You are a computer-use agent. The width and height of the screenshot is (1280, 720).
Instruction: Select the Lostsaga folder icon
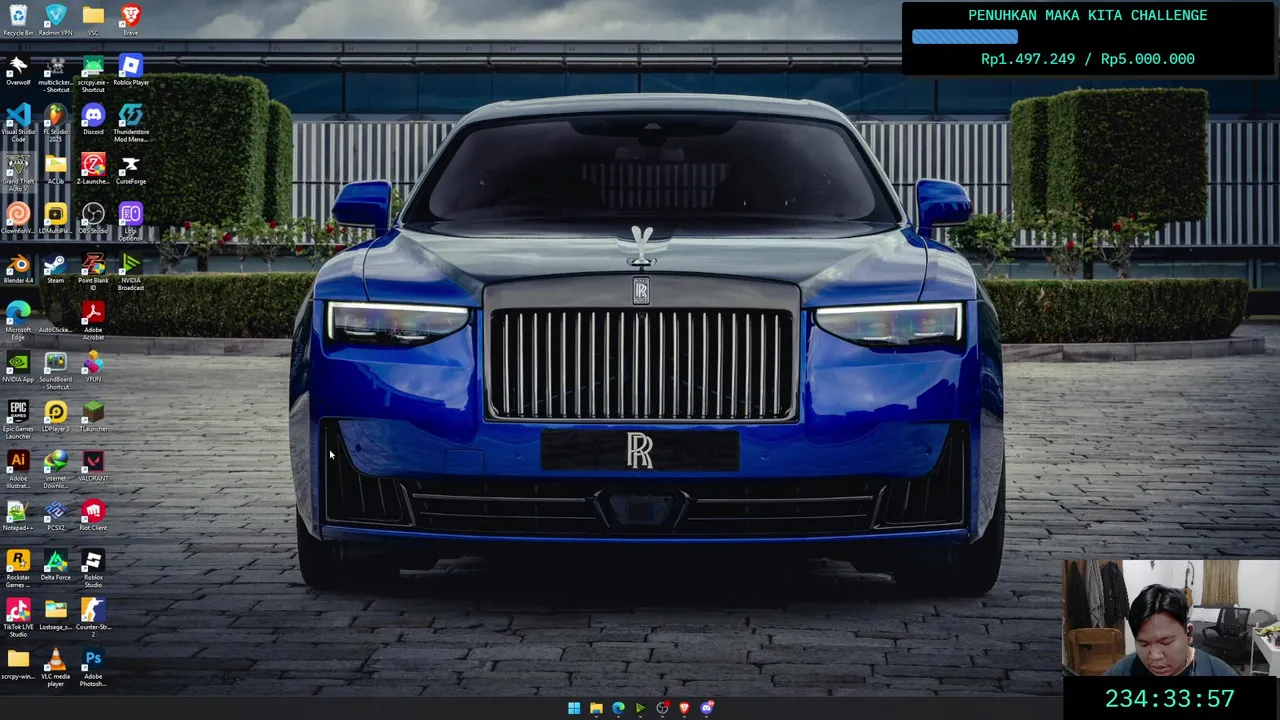click(x=56, y=615)
